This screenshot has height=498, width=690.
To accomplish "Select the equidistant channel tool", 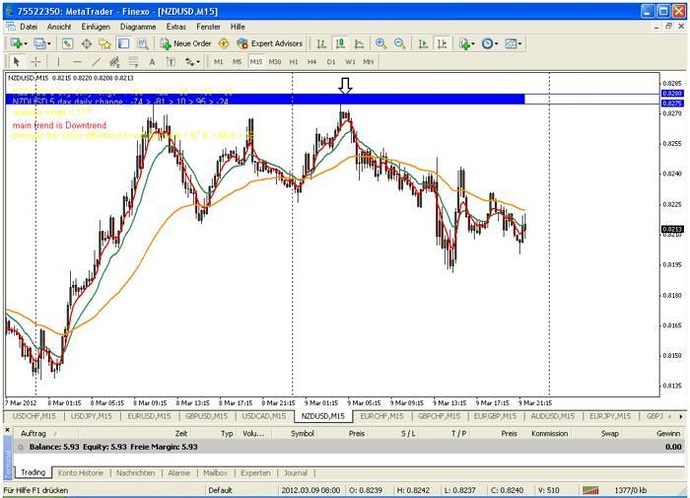I will 114,62.
